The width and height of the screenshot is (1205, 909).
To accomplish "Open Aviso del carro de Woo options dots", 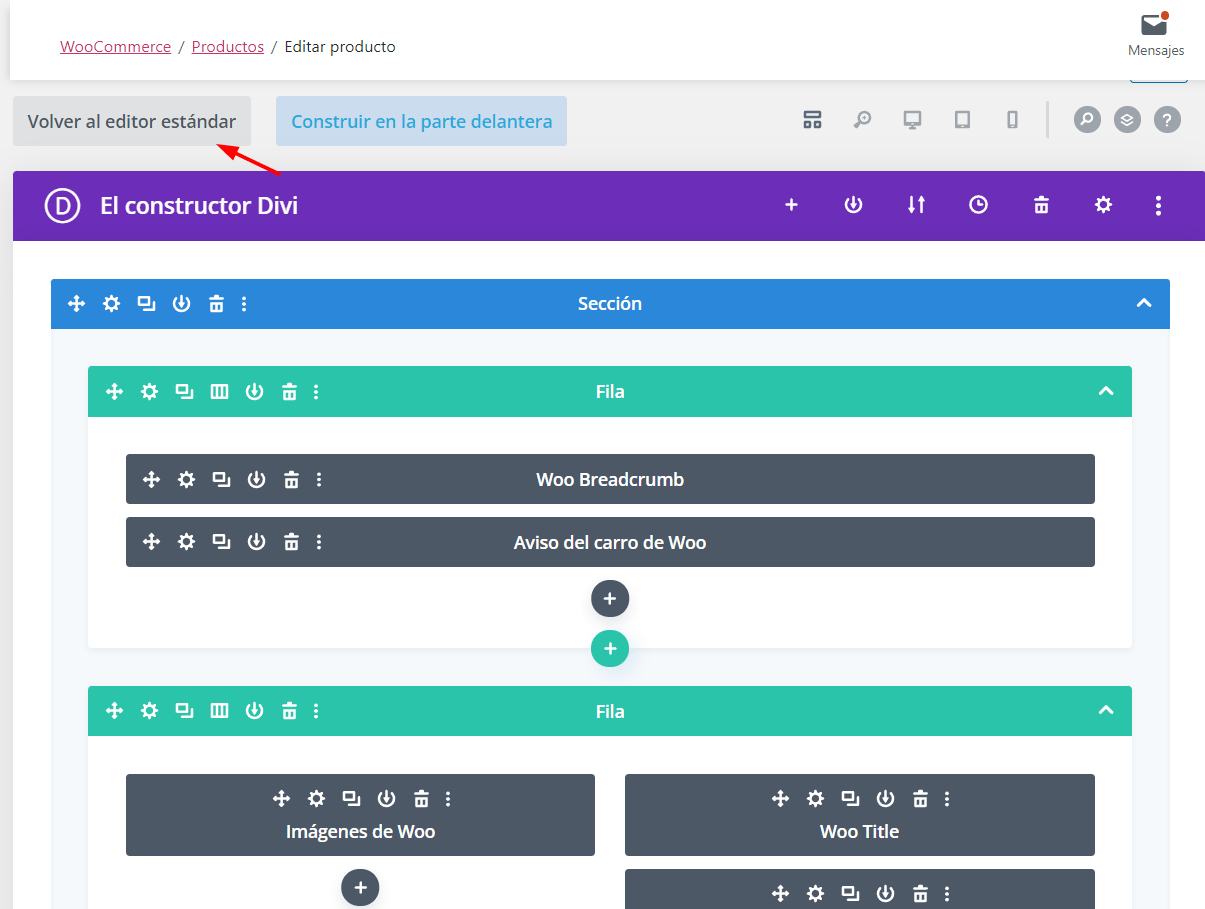I will (x=319, y=542).
